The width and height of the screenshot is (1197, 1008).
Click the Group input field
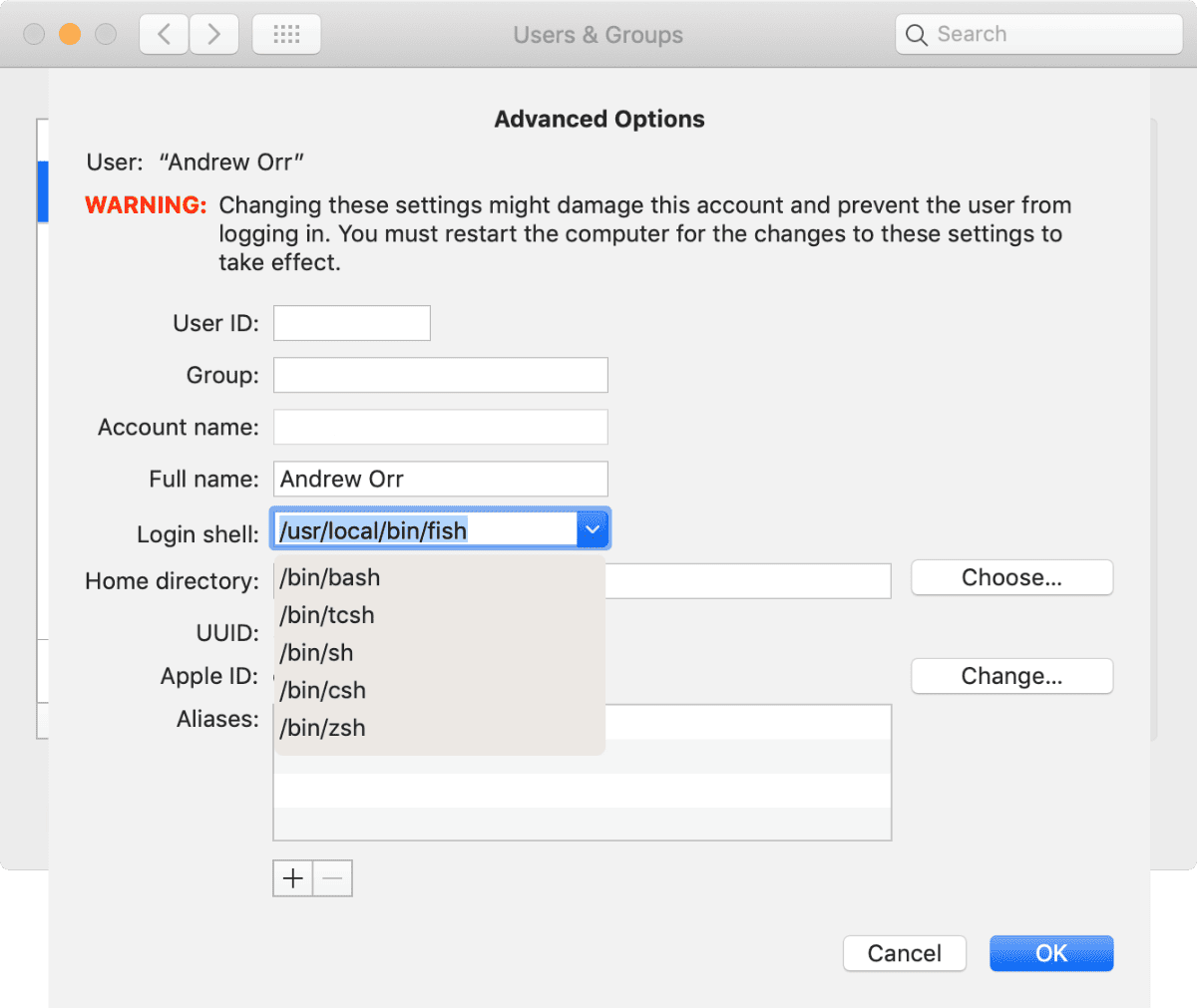[x=440, y=374]
